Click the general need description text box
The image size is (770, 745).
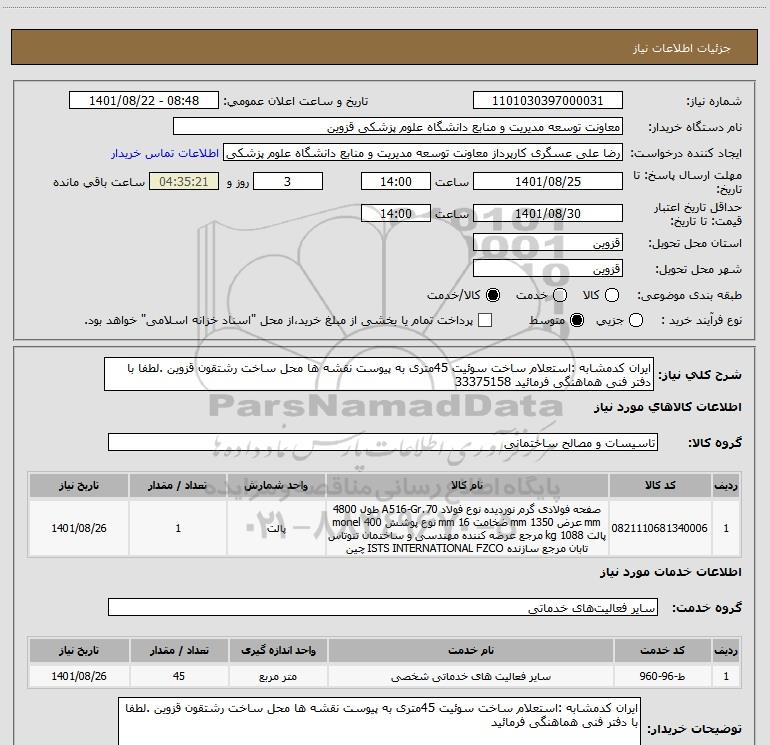click(x=379, y=374)
